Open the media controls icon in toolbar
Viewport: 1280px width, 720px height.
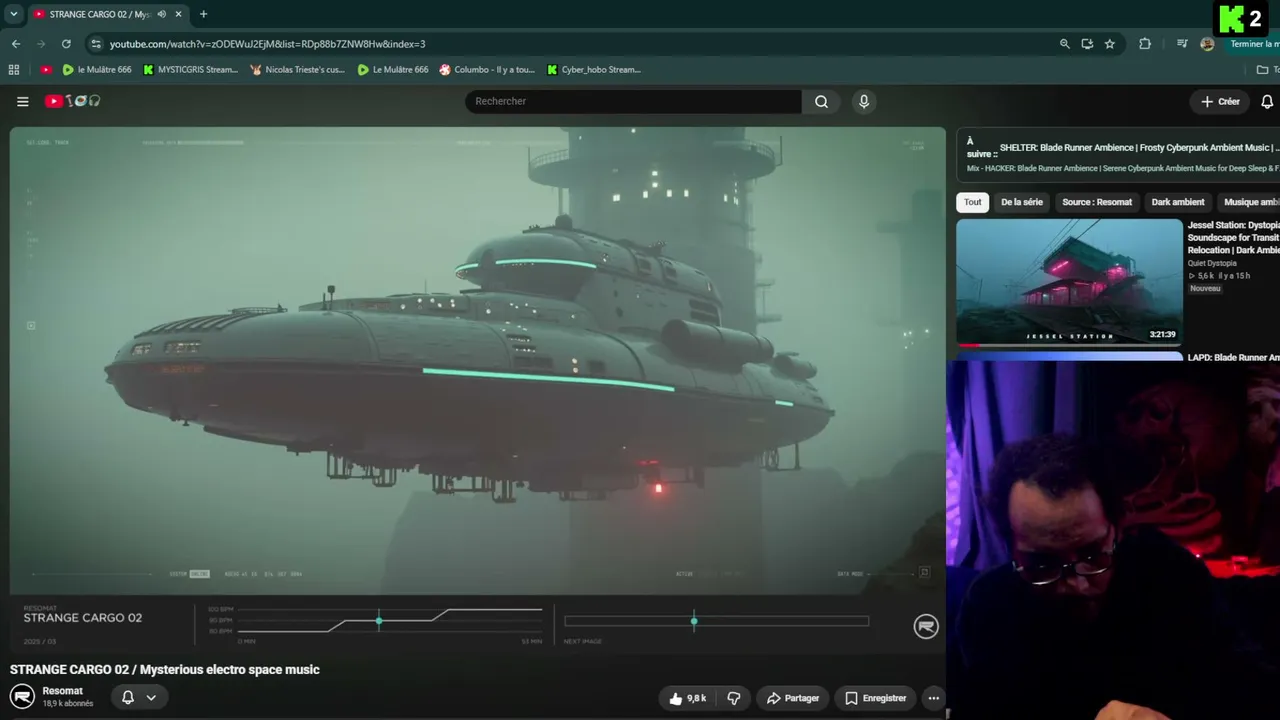coord(1182,44)
